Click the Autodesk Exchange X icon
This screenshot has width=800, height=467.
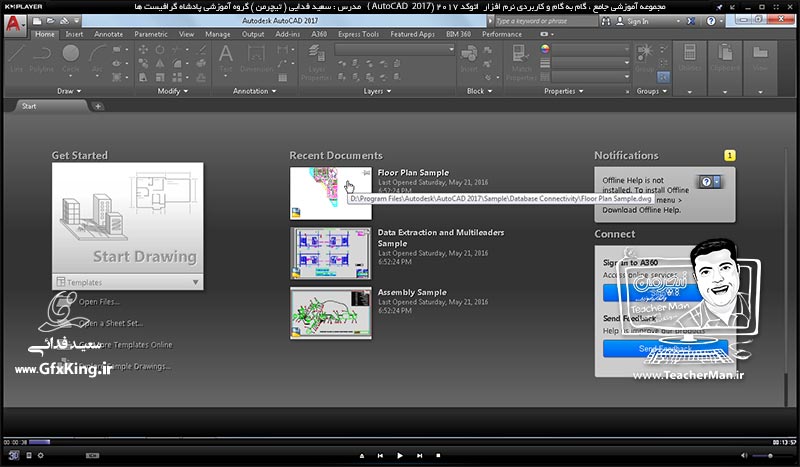[691, 21]
